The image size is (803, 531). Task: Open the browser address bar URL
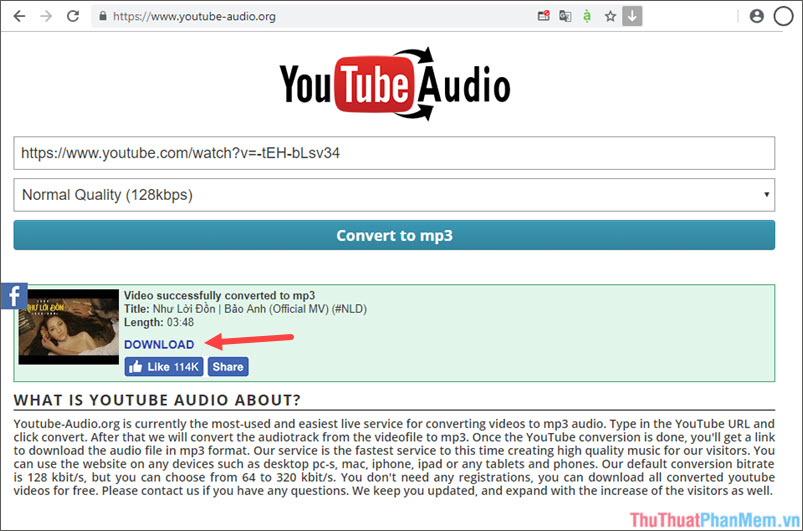194,16
